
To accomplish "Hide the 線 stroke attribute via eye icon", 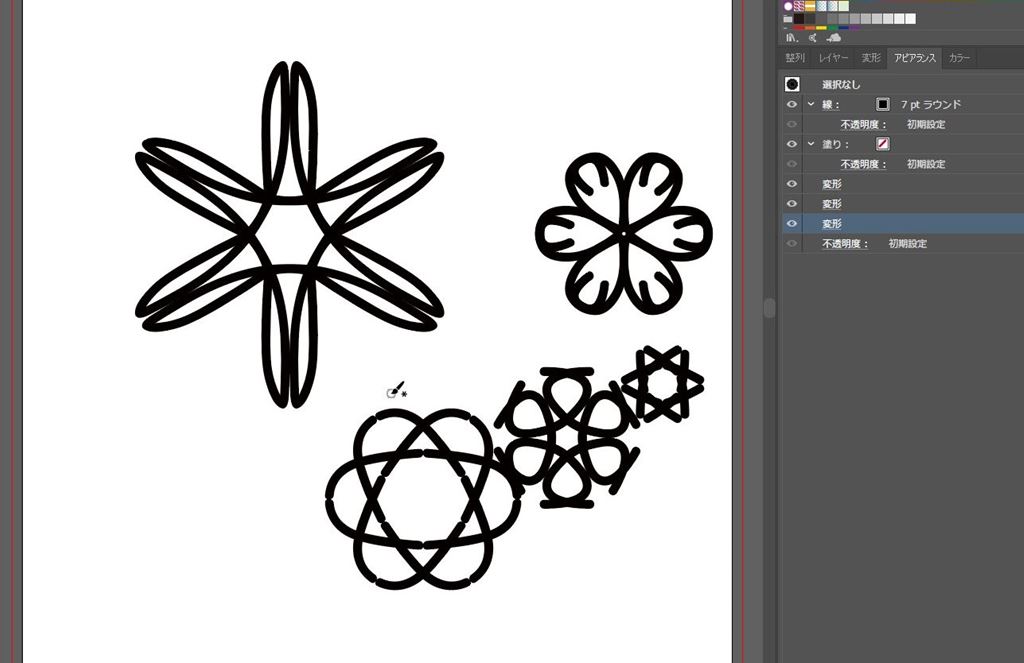I will point(792,104).
